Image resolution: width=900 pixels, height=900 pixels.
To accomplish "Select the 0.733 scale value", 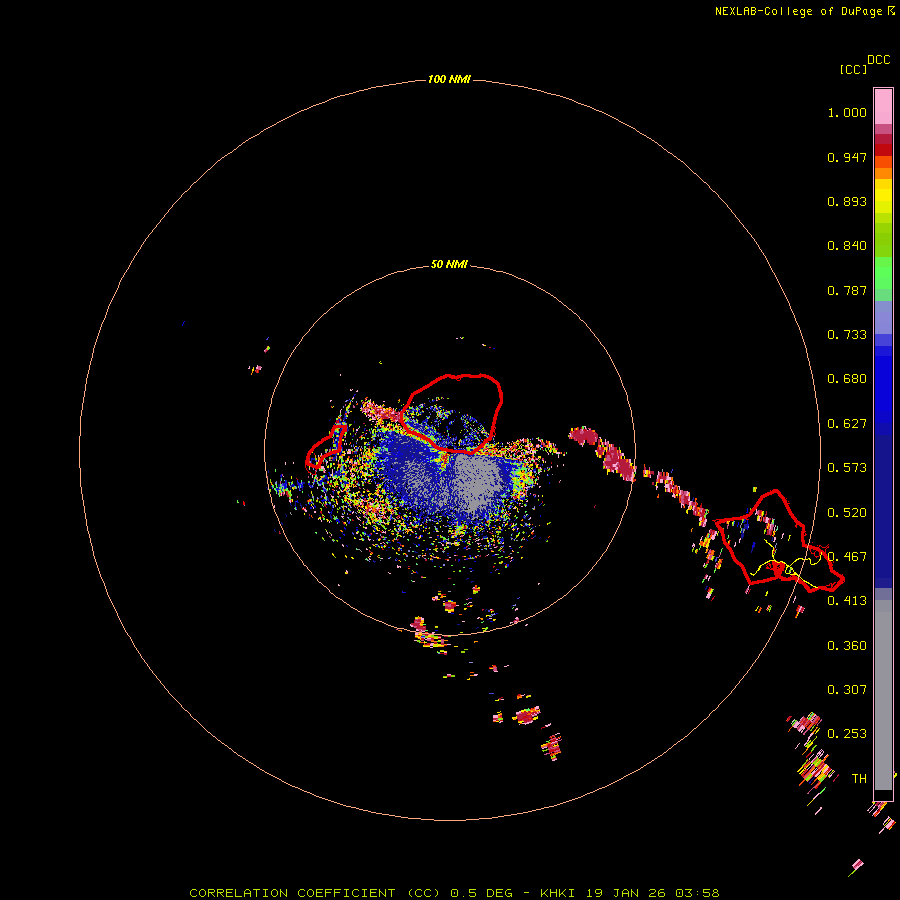I will (x=847, y=335).
